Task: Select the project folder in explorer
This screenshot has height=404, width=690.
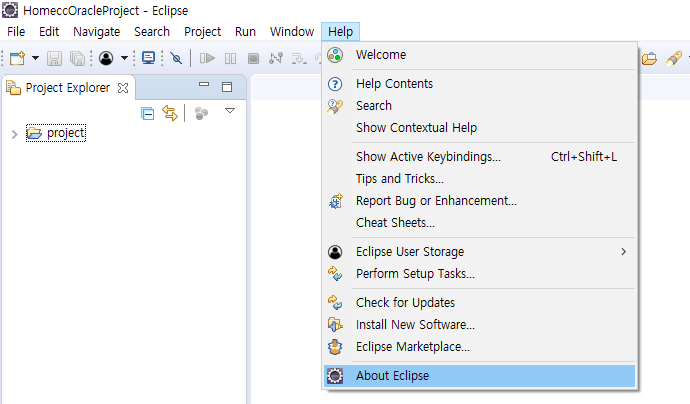Action: (56, 133)
